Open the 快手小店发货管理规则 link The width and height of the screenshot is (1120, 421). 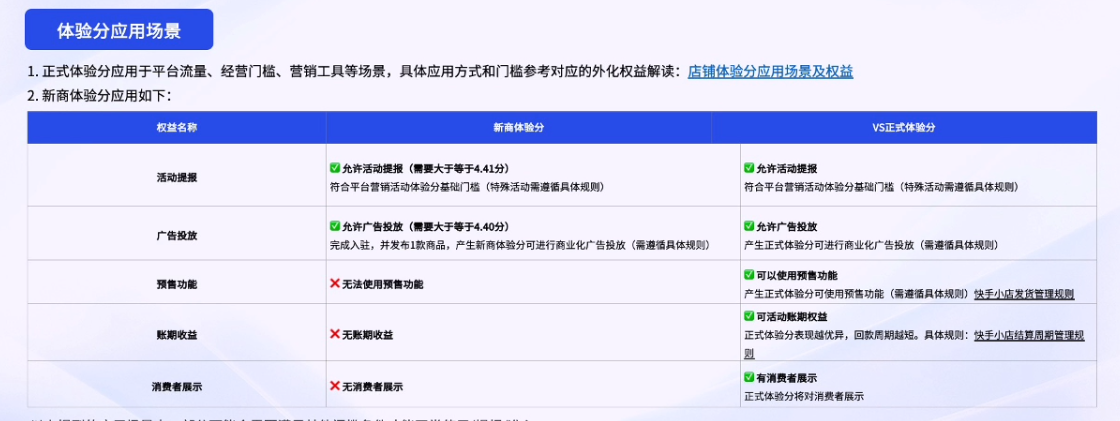1024,294
